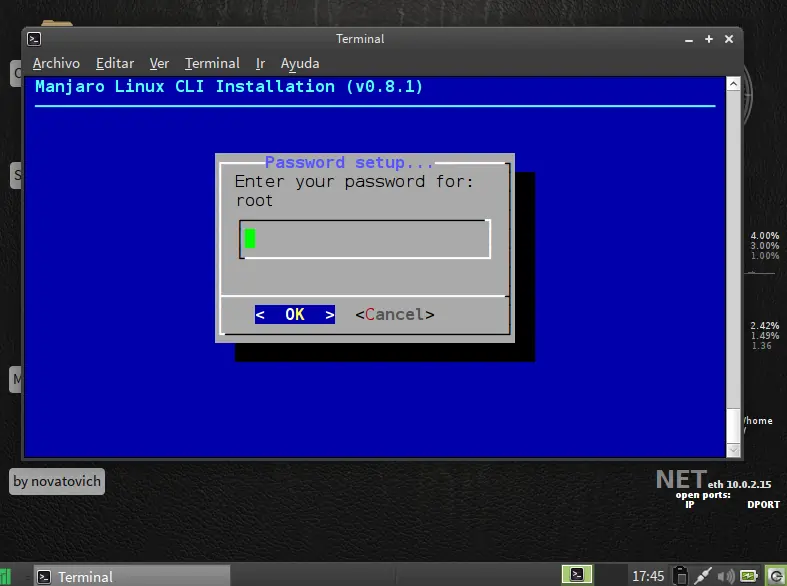Click the 'eth 10.0.2.15' network text

[x=739, y=485]
